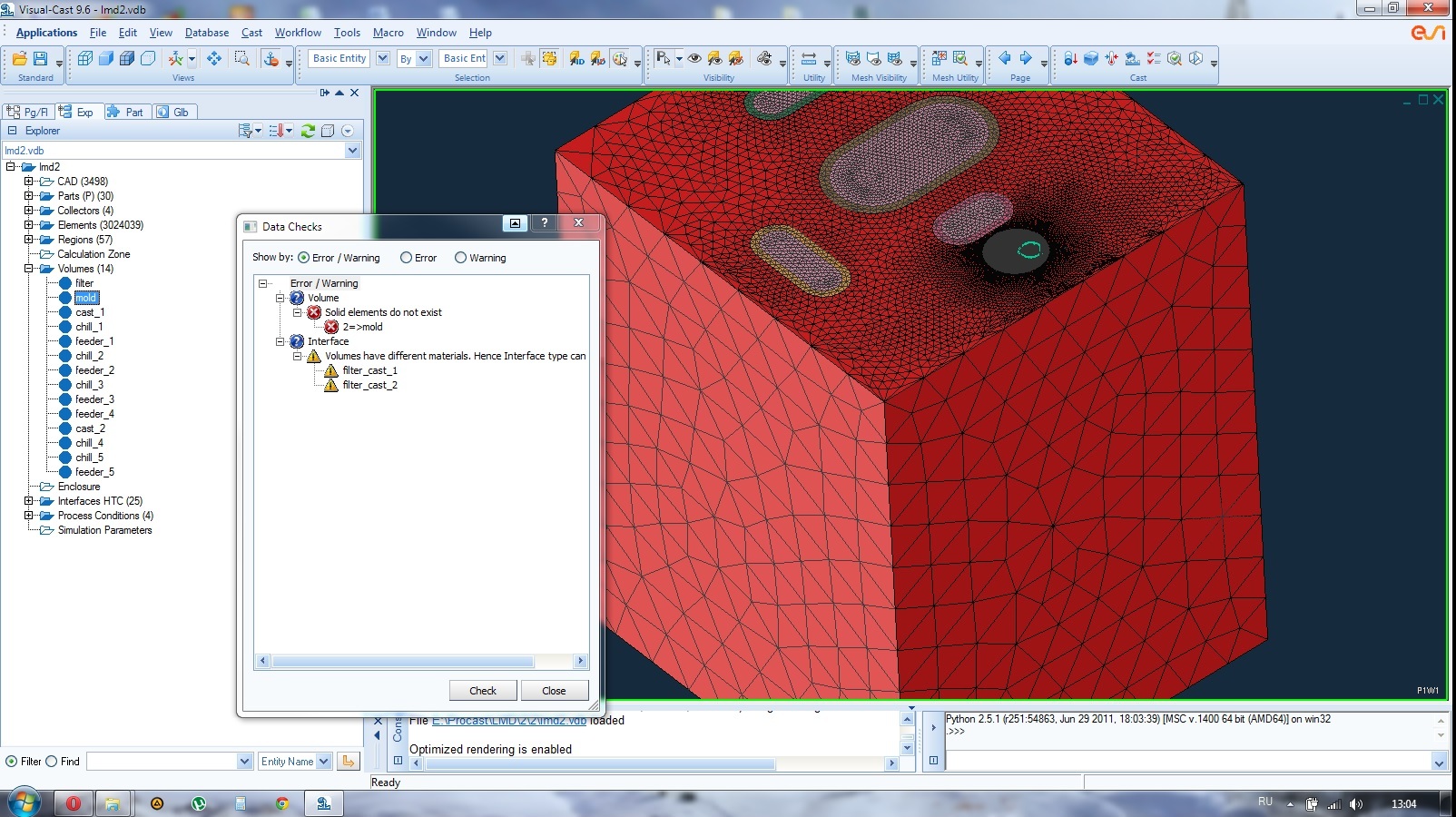
Task: Click the Python console input field
Action: click(x=1188, y=762)
